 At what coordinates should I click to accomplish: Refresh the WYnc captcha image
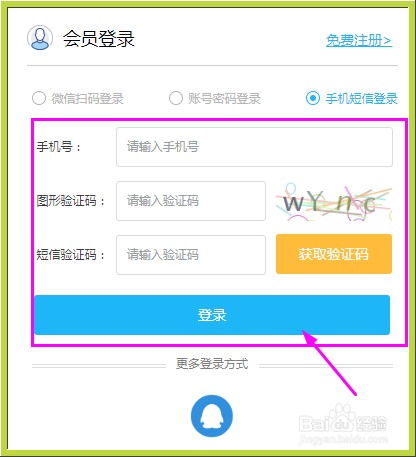click(334, 201)
